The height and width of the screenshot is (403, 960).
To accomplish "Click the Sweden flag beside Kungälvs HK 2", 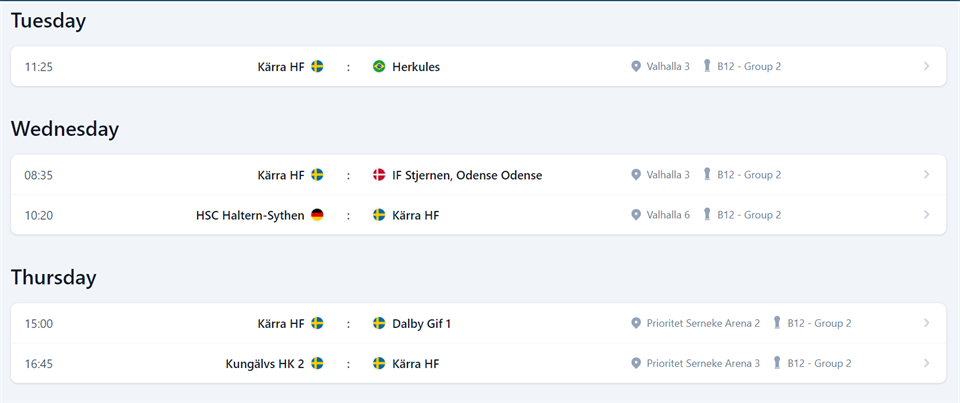I will pyautogui.click(x=317, y=364).
